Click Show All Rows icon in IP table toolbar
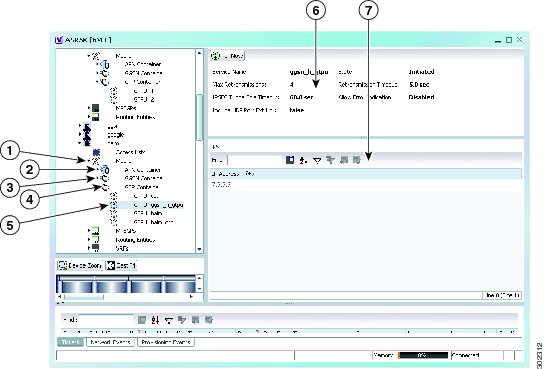 click(x=343, y=160)
